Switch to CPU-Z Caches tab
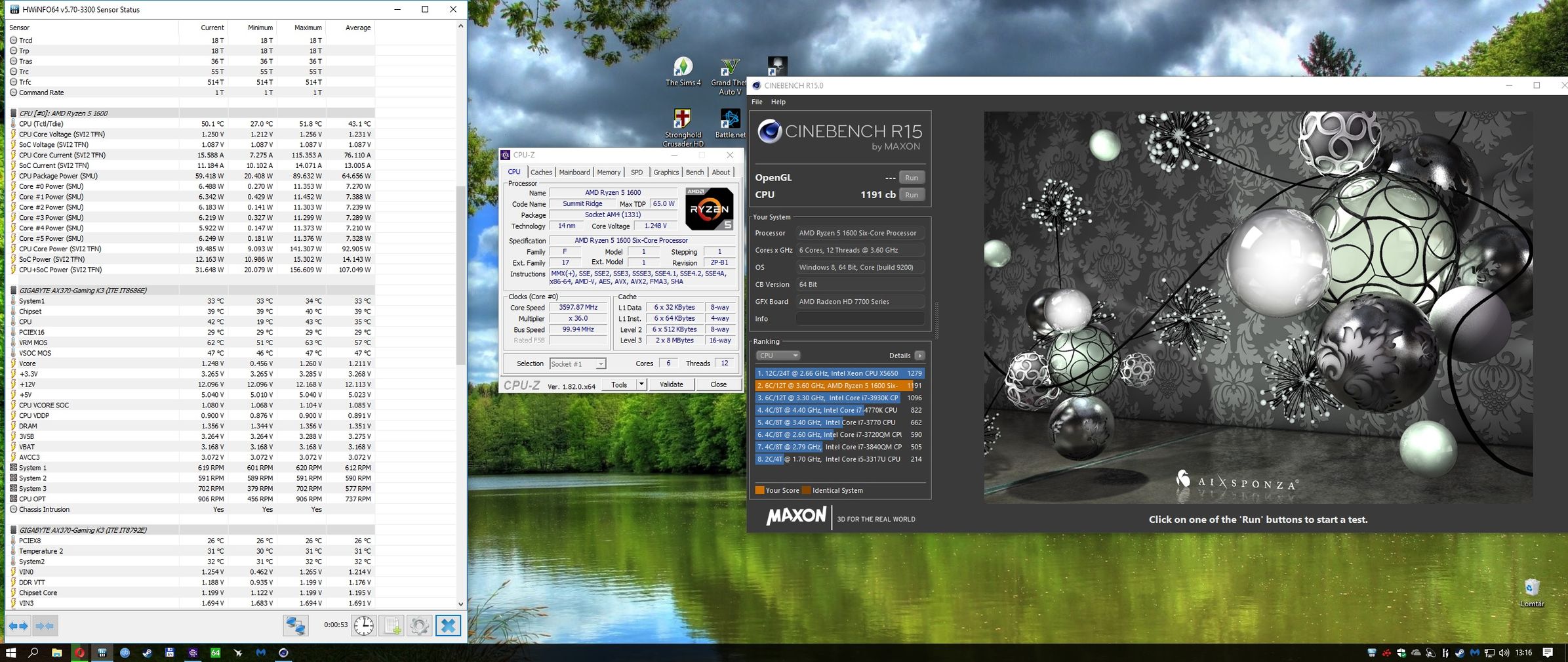1568x662 pixels. coord(541,173)
